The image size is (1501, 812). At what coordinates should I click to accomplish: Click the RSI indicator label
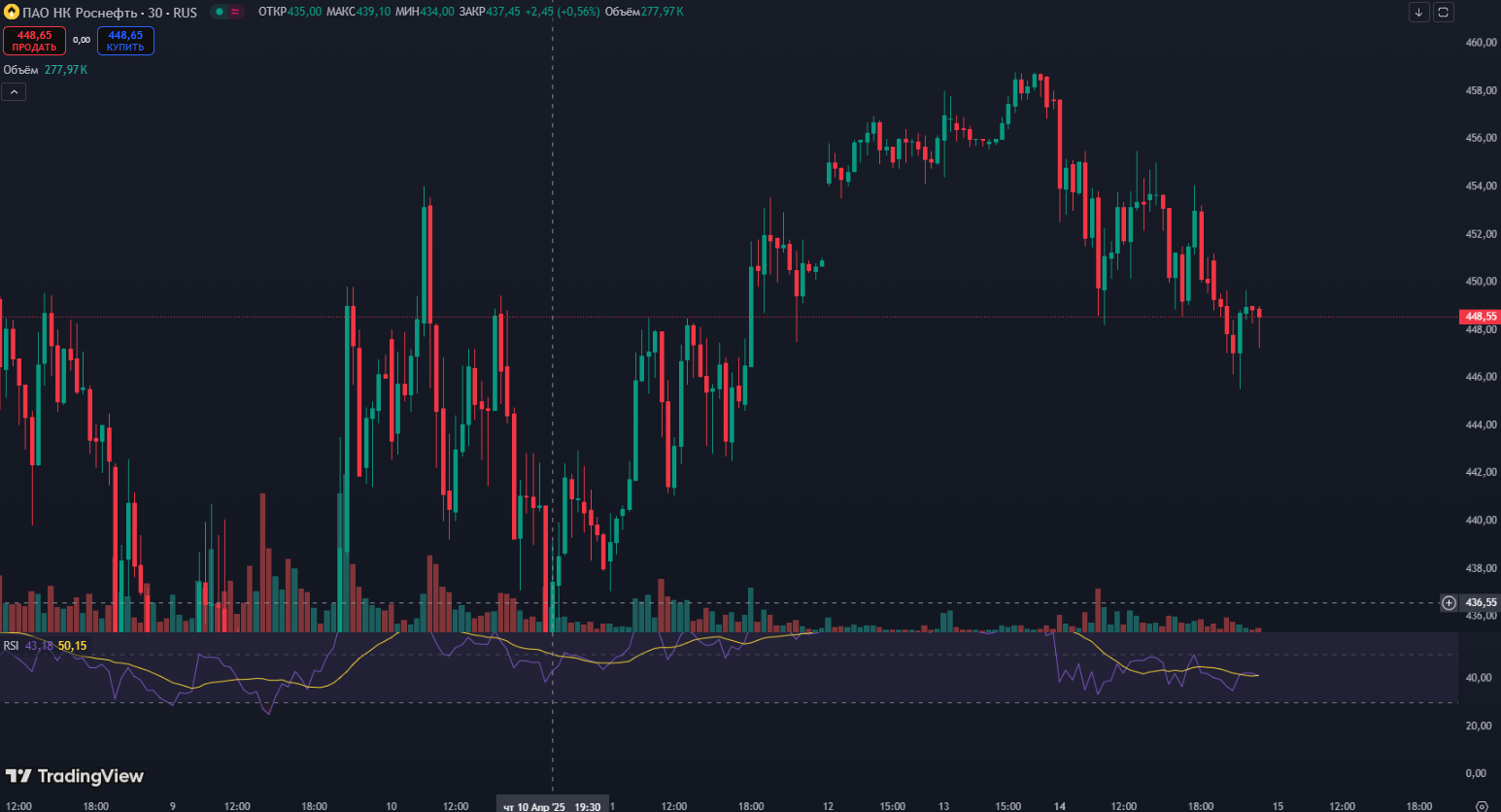click(11, 646)
